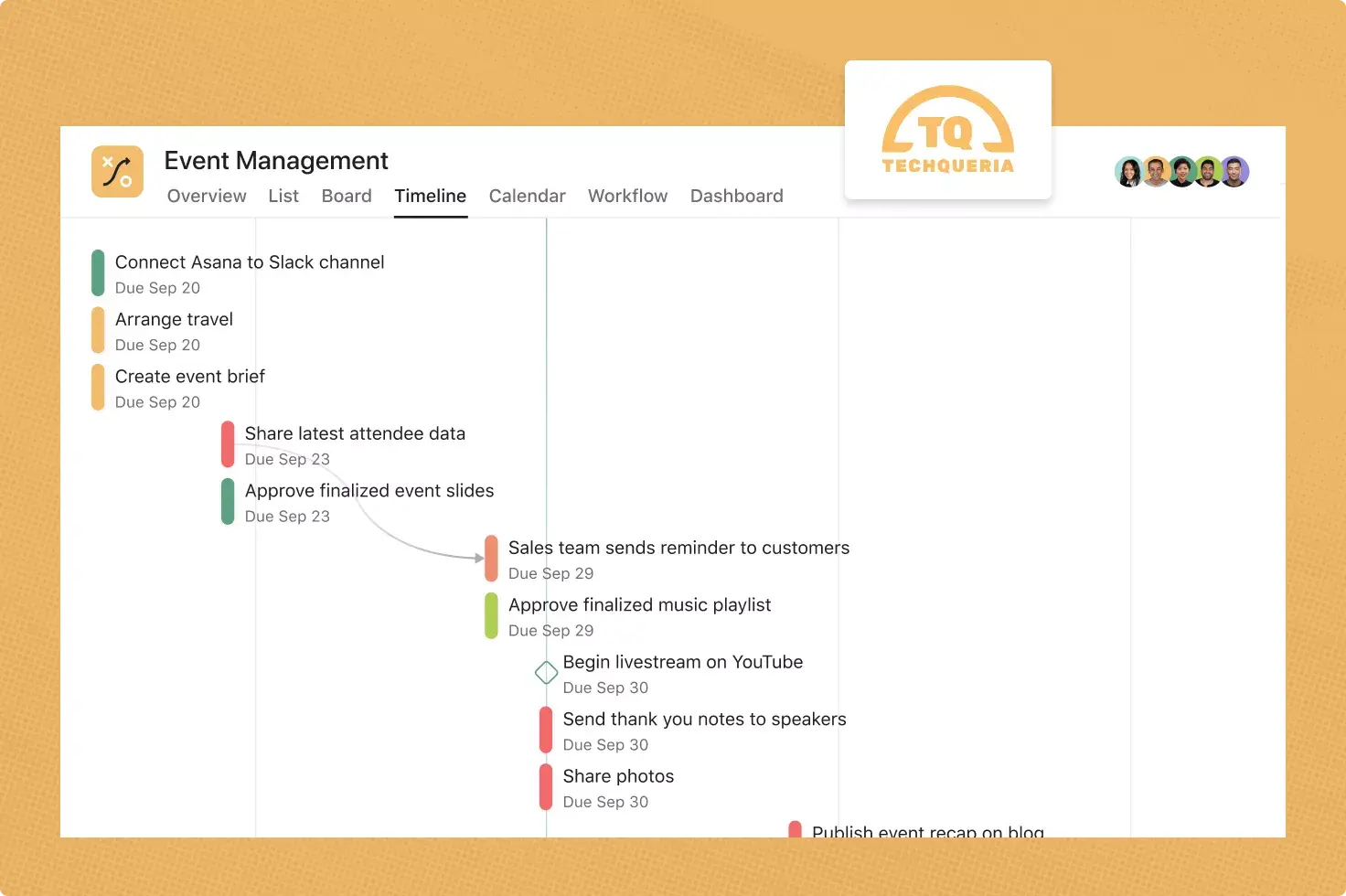The image size is (1346, 896).
Task: Click the purple avatar at the far right
Action: (1235, 171)
